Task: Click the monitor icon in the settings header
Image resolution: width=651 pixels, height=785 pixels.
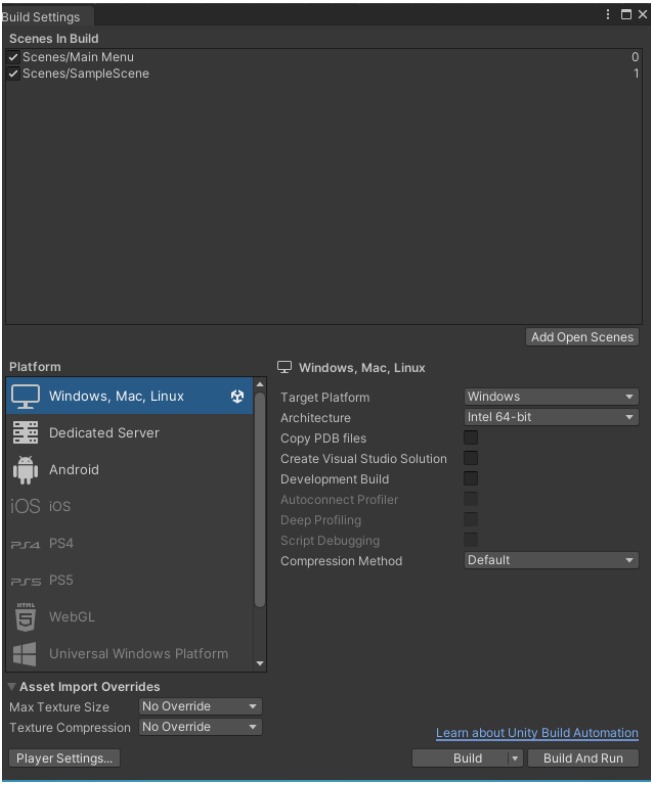Action: (284, 367)
